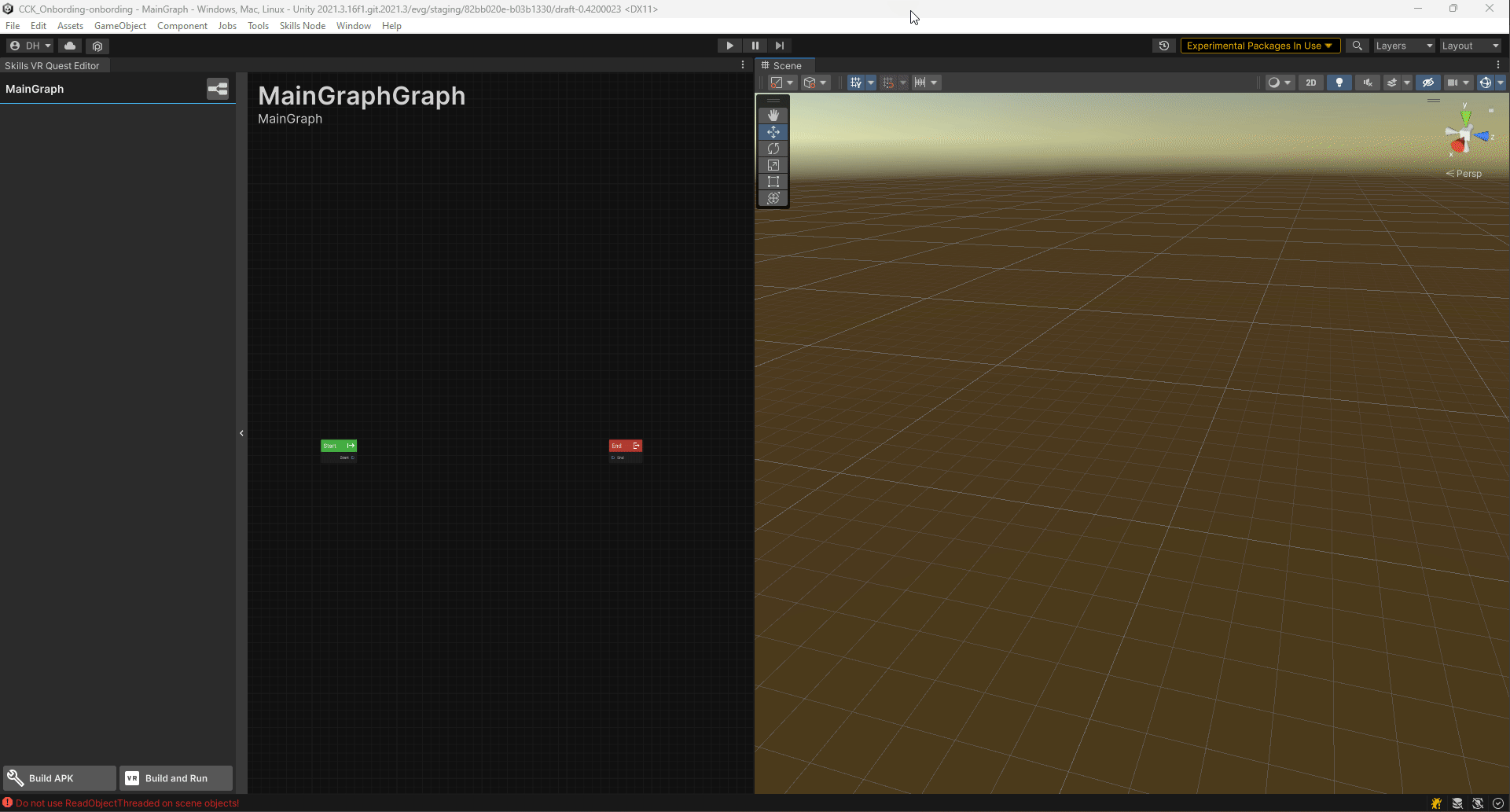Click the Build and Run button
This screenshot has height=812, width=1510.
[176, 778]
